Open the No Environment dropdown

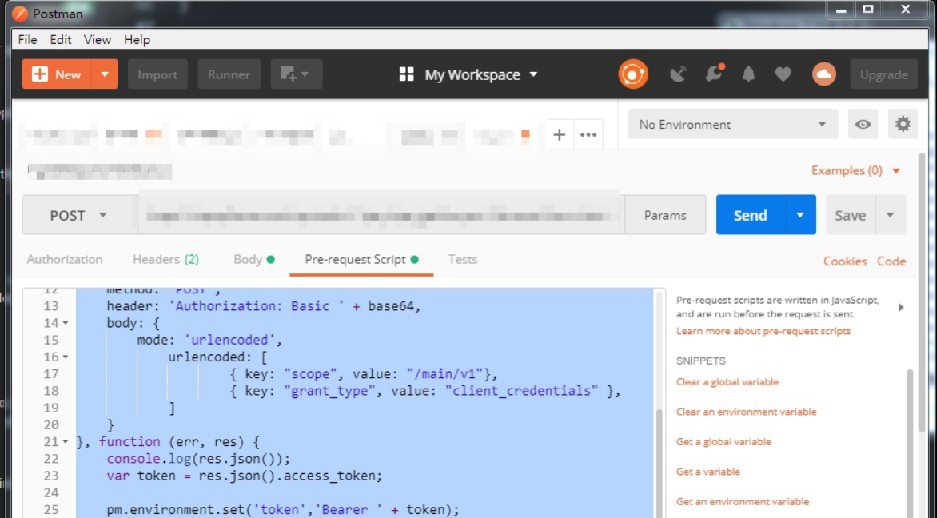[733, 124]
